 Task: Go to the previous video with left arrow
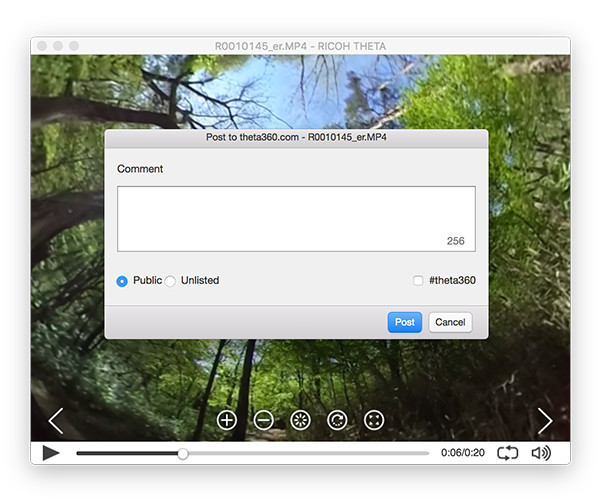pyautogui.click(x=56, y=420)
